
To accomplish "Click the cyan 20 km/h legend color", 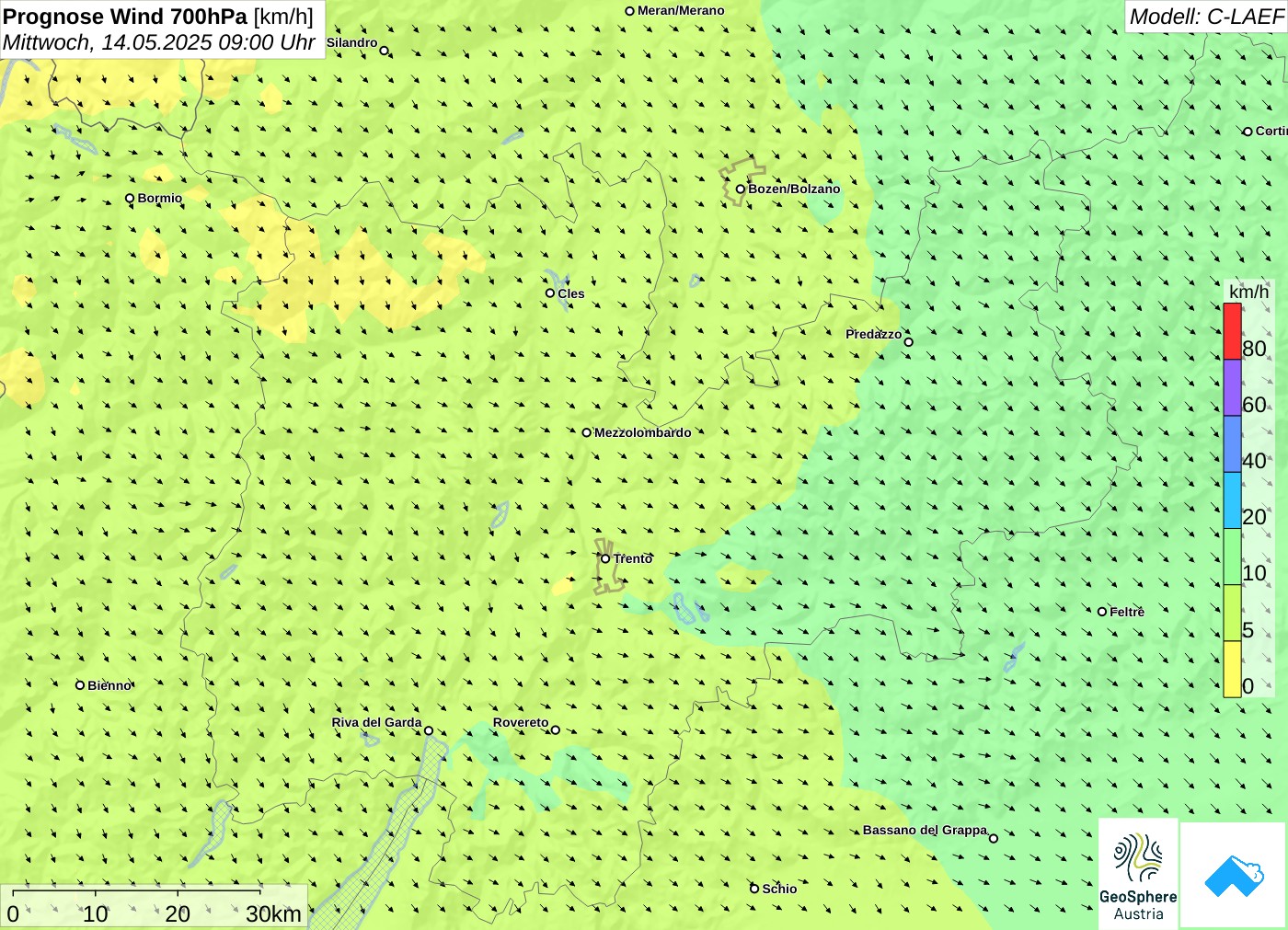I will click(x=1232, y=500).
